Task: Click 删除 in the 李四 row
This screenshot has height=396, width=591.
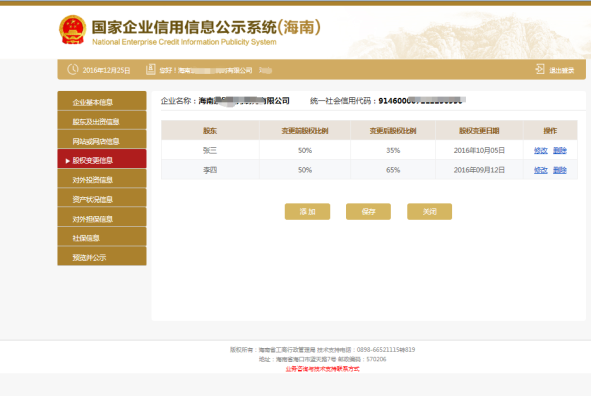Action: (x=560, y=170)
